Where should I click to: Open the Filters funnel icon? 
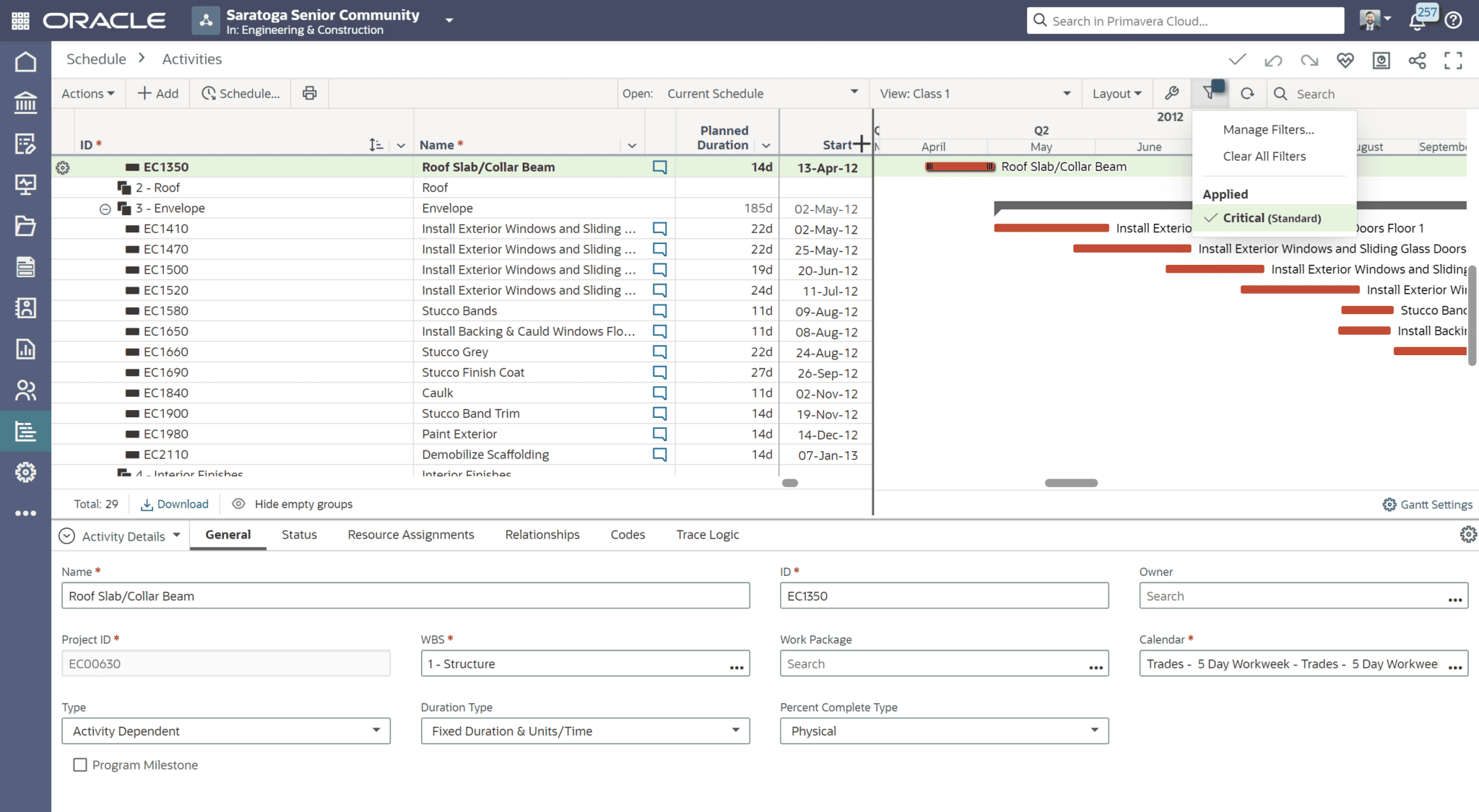[x=1211, y=93]
